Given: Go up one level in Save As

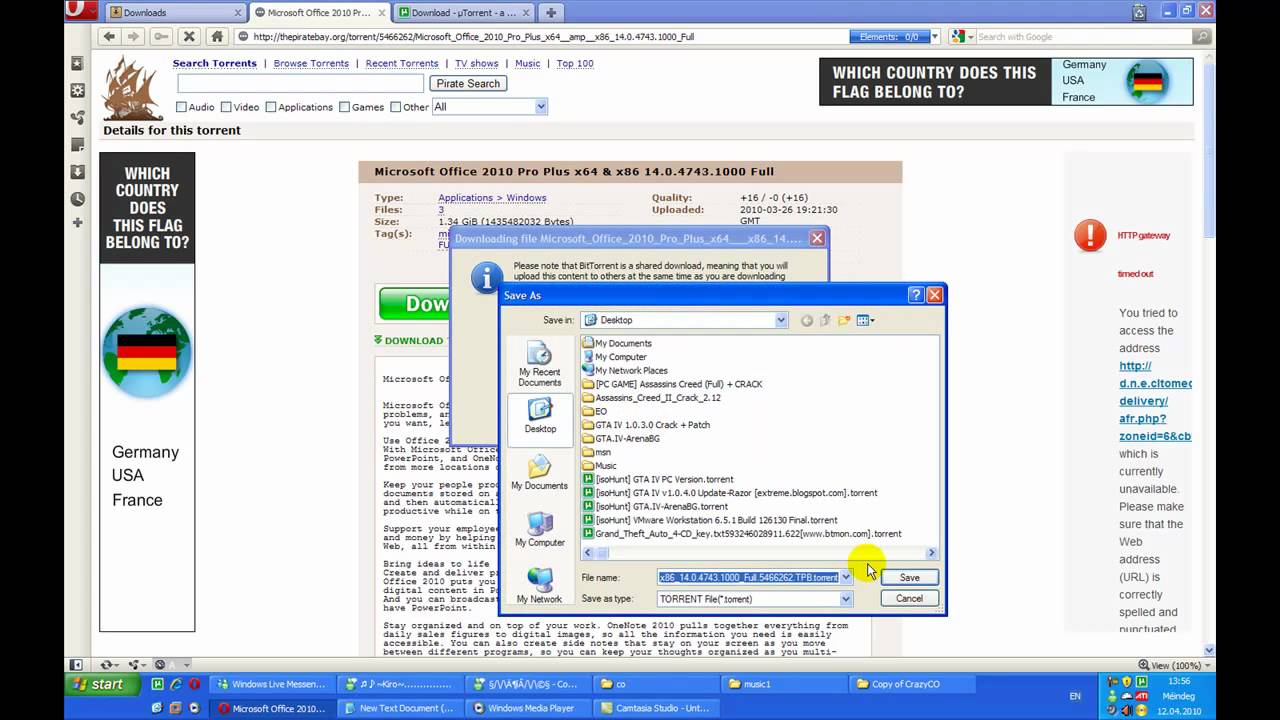Looking at the screenshot, I should point(825,320).
